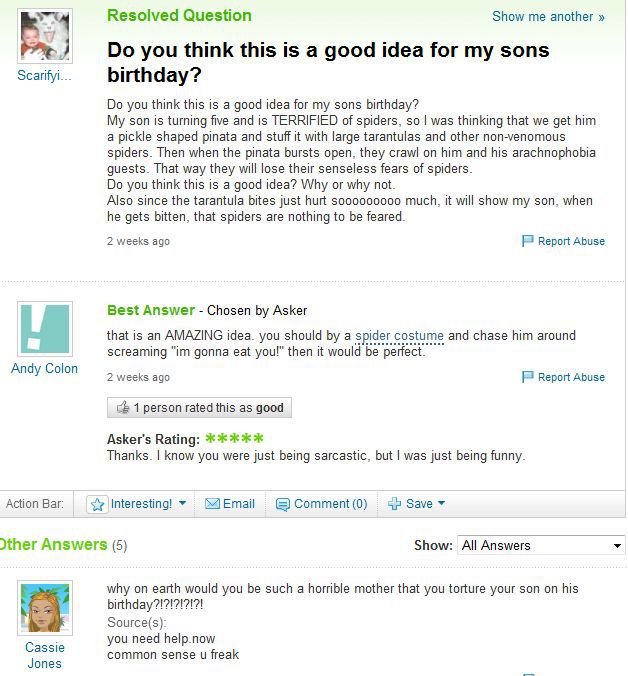
Task: Click the Comment speech bubble icon
Action: (283, 504)
